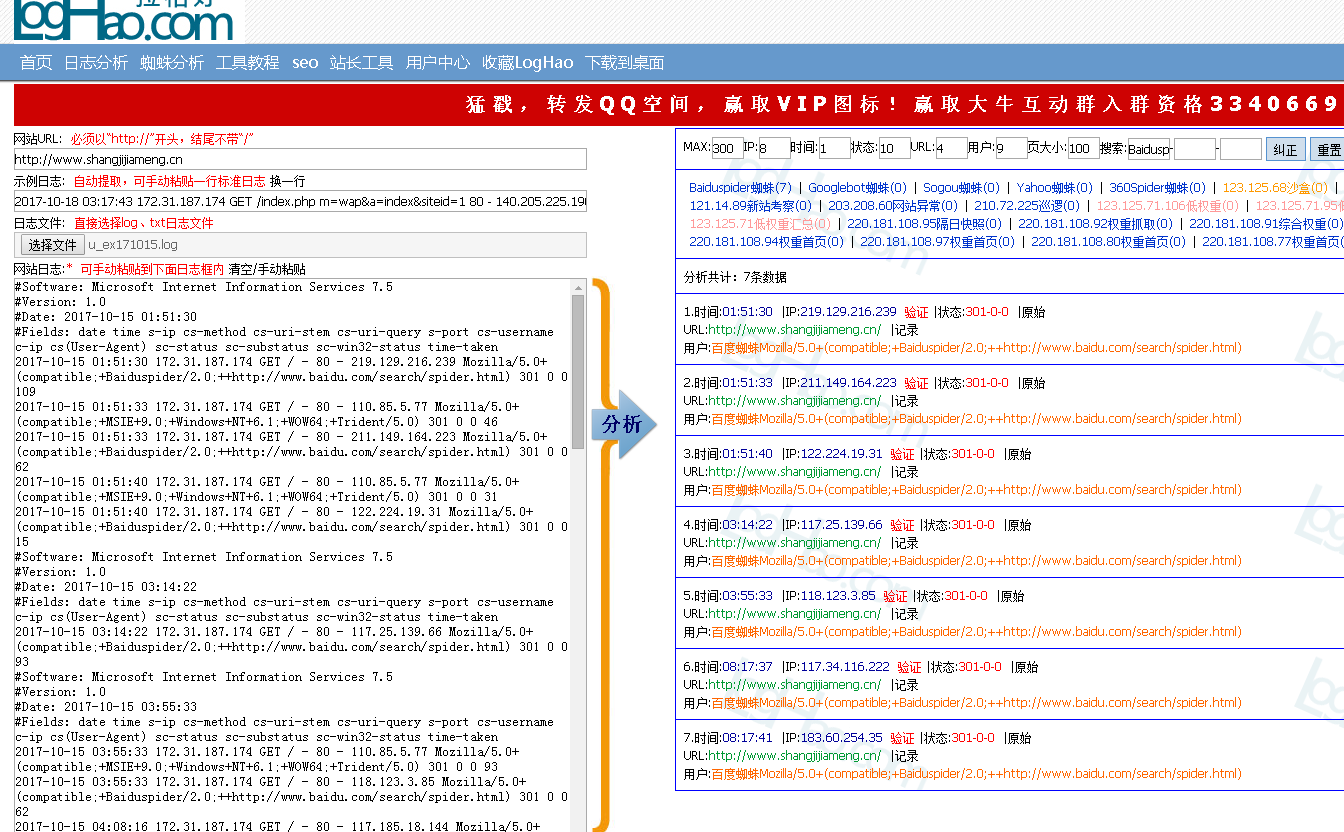The width and height of the screenshot is (1344, 832).
Task: Click 记录 in result 4 at 03:14:22
Action: pyautogui.click(x=906, y=543)
